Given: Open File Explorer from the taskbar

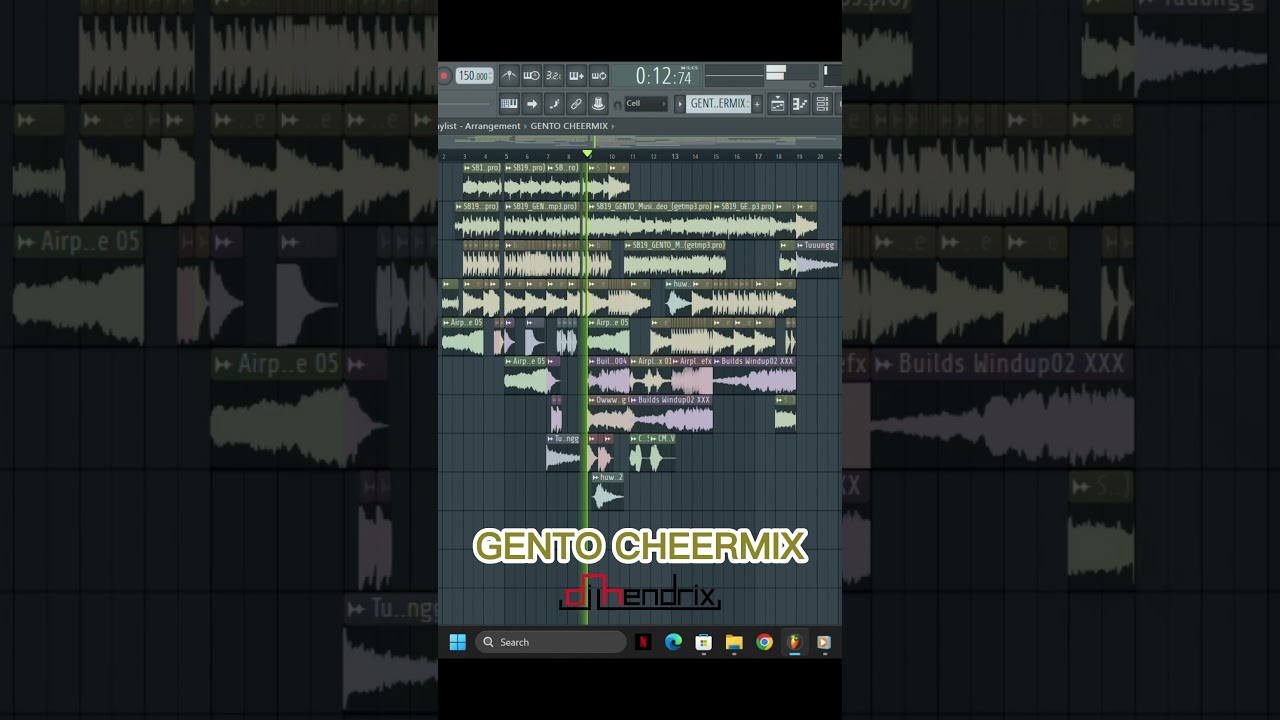Looking at the screenshot, I should (x=734, y=642).
